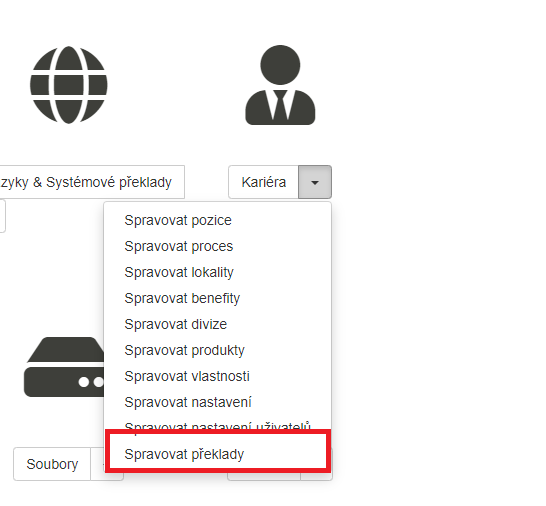Open Jazyky & Systémové překlady
Viewport: 546px width, 506px height.
point(92,182)
